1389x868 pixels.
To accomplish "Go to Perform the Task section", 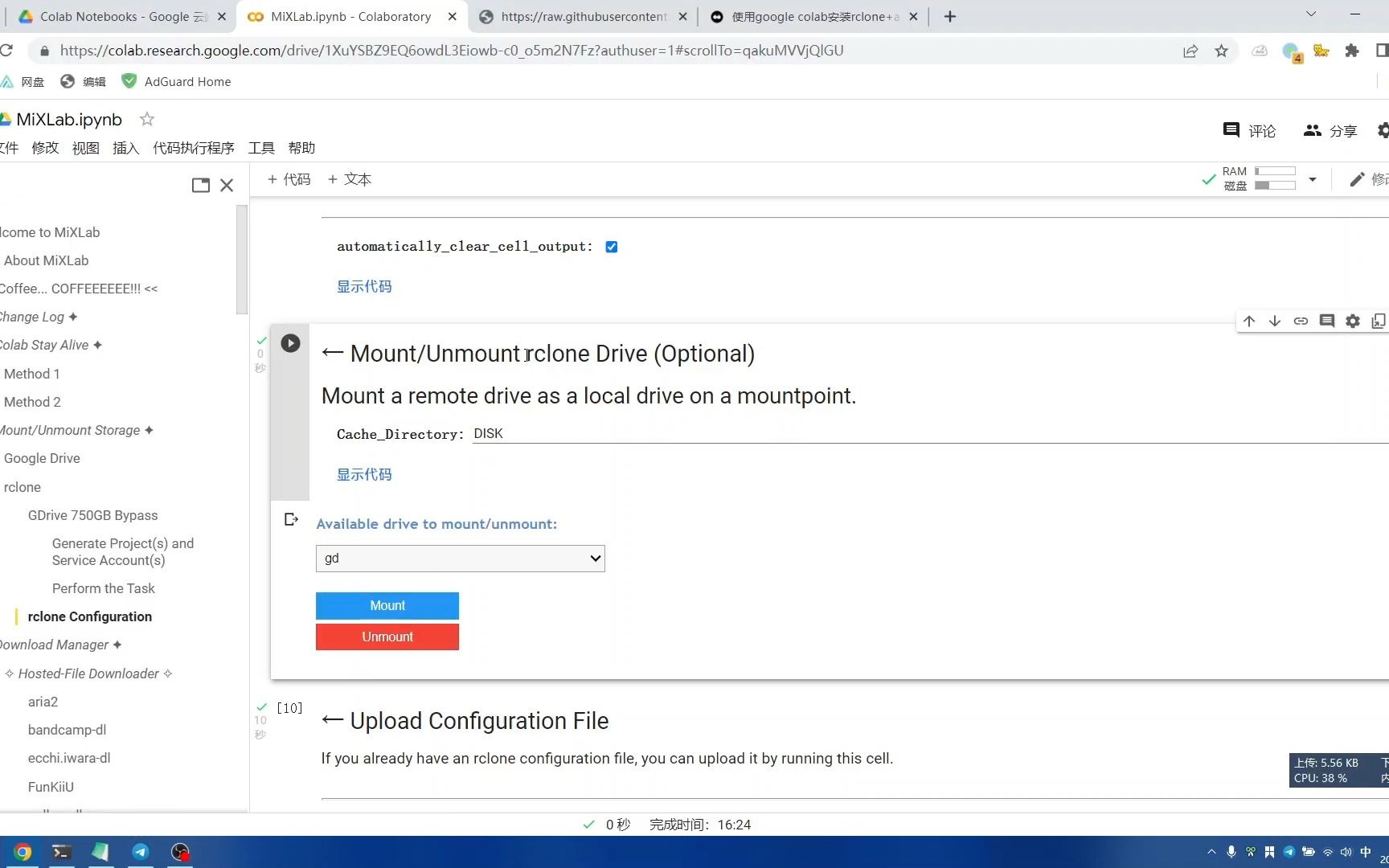I will click(x=104, y=588).
